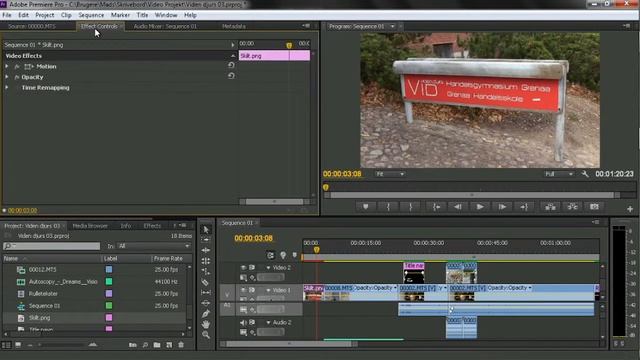Collapse the Video 1 track

tap(268, 290)
